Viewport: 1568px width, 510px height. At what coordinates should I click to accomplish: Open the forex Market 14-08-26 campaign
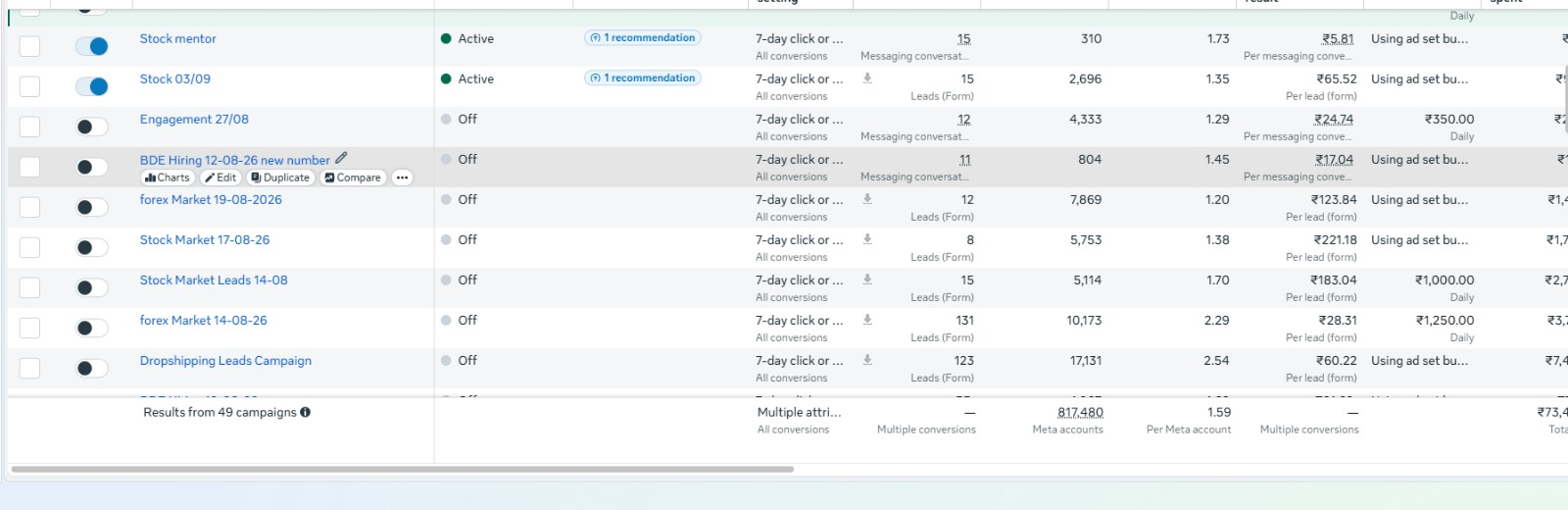click(204, 320)
